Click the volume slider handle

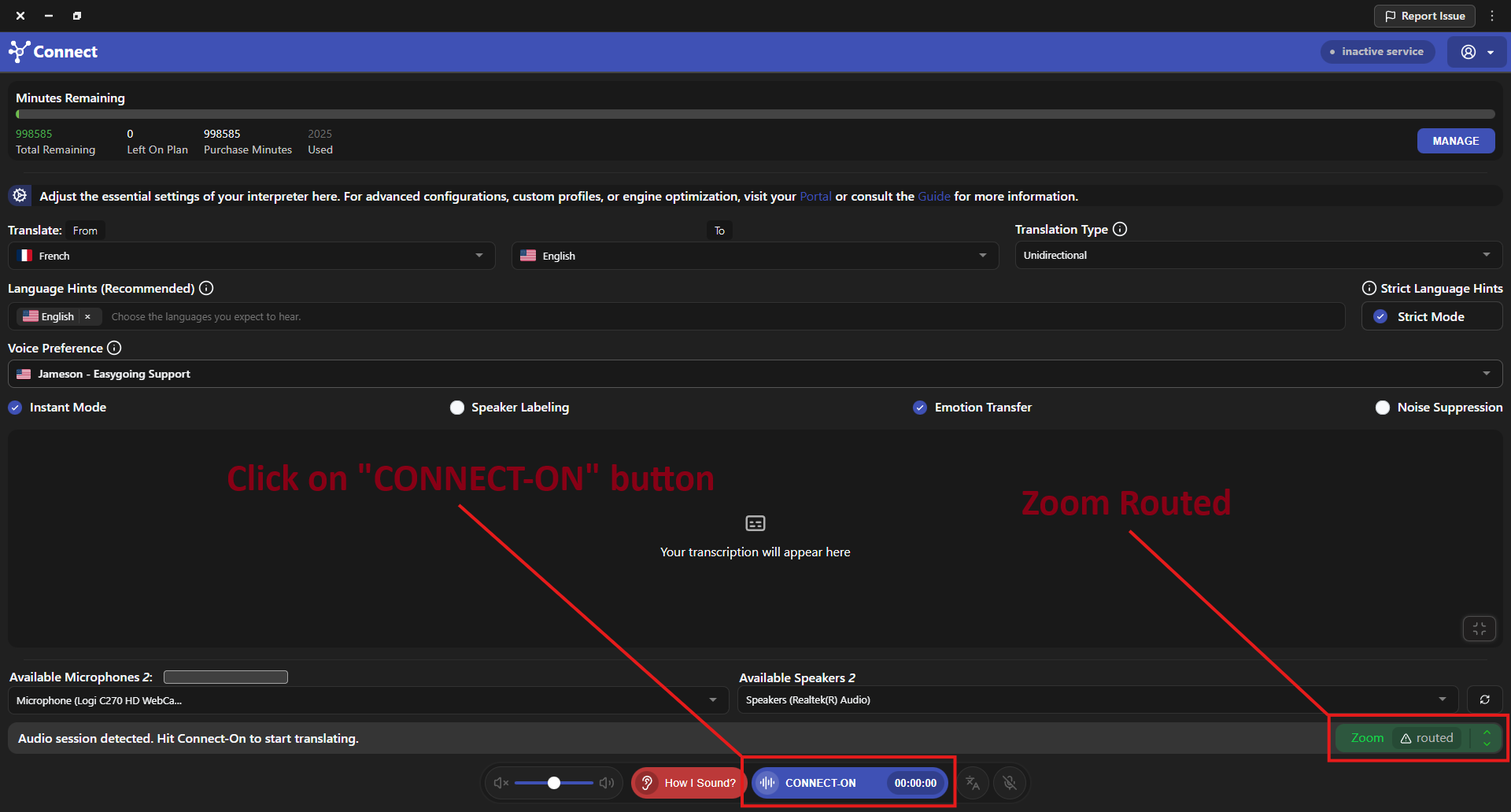click(554, 783)
